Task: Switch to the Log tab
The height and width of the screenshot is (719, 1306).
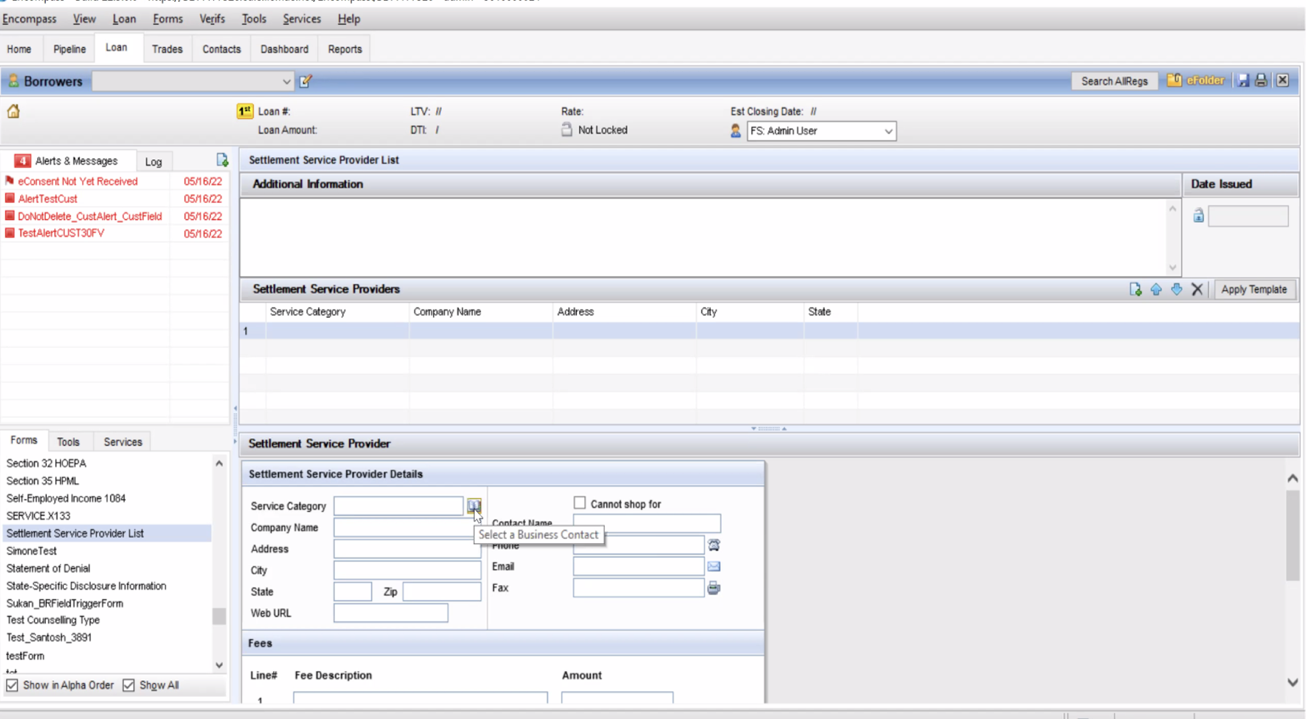Action: coord(153,161)
